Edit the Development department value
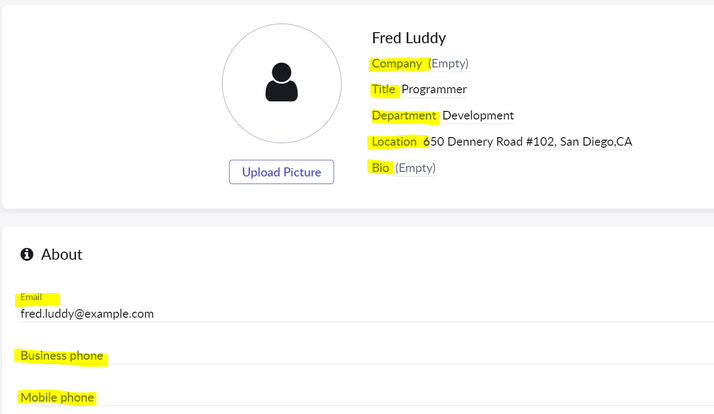The image size is (714, 414). click(x=478, y=116)
